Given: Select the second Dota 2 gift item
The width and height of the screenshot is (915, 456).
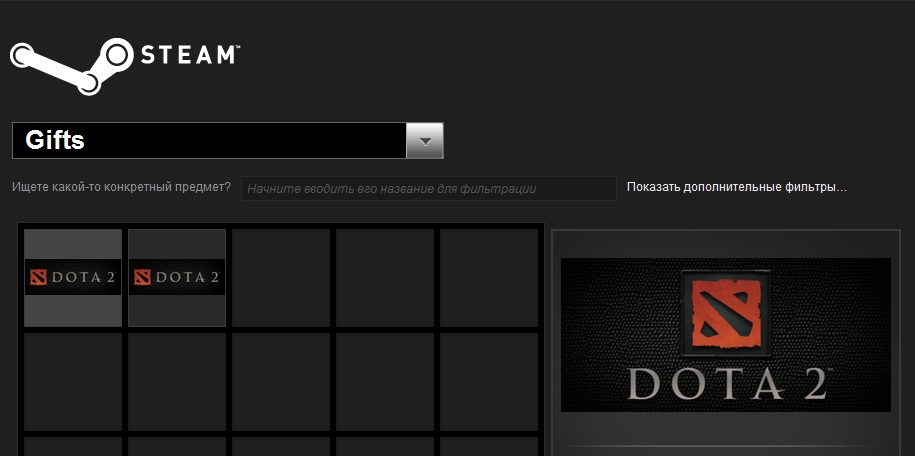Looking at the screenshot, I should [x=177, y=277].
